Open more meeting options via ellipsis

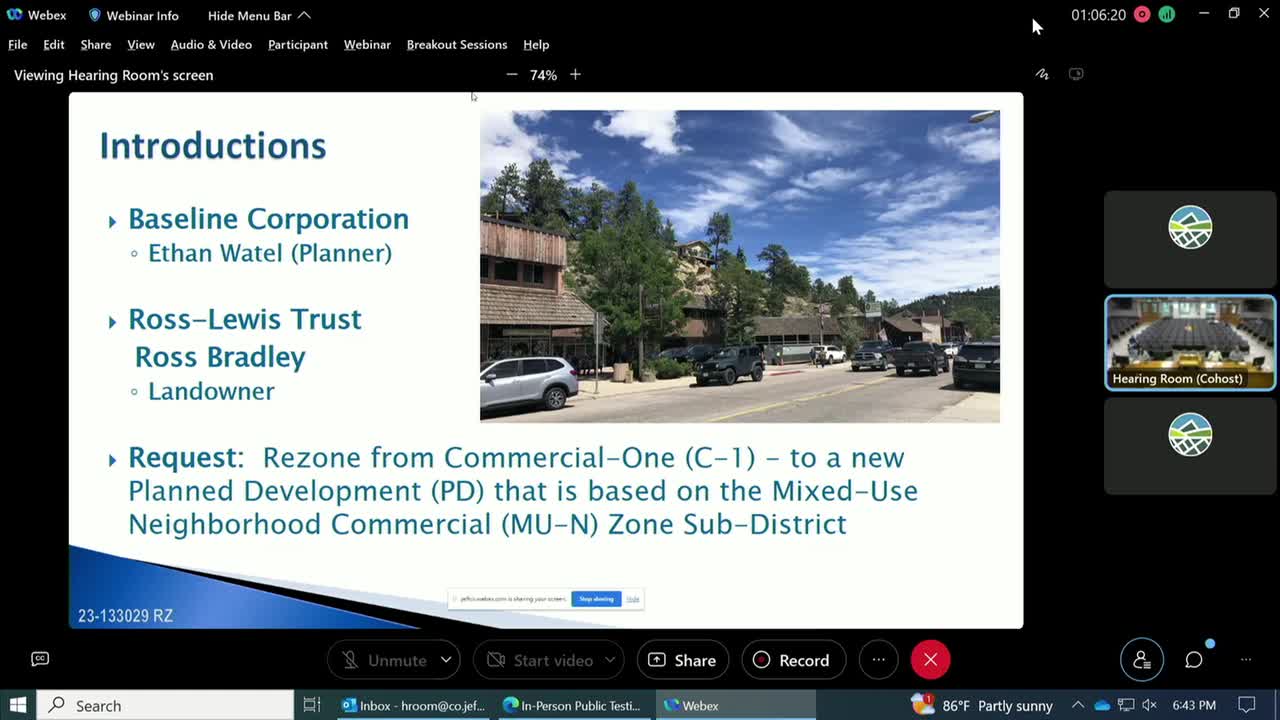pos(878,659)
